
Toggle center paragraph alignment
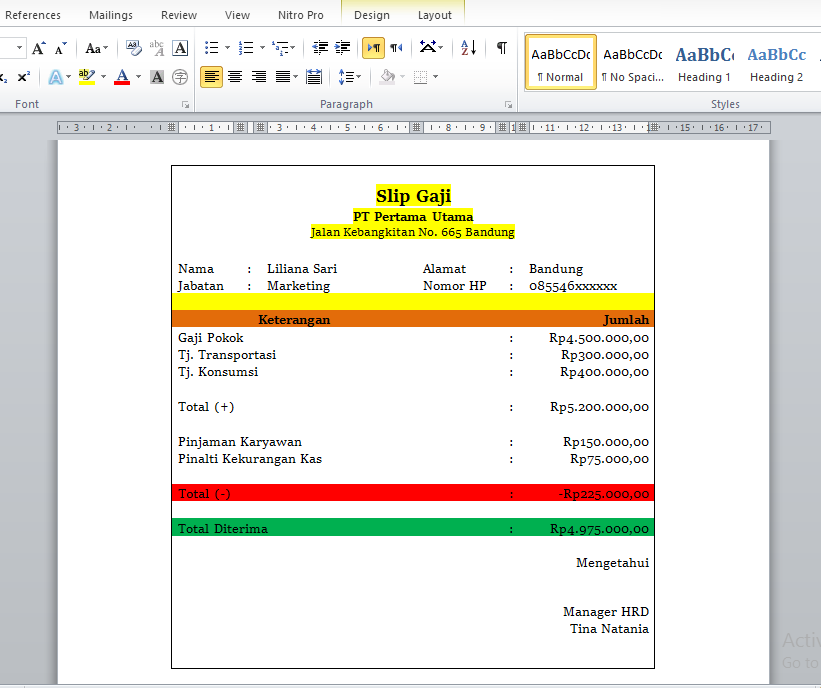(x=236, y=77)
